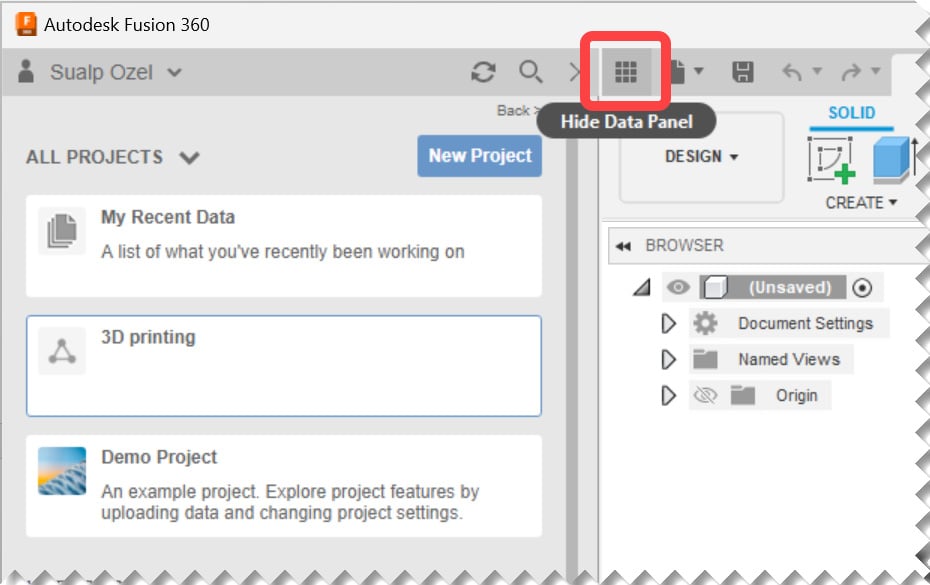Click the (Unsaved) component cube icon
Screen dimensions: 930x585
pos(715,288)
